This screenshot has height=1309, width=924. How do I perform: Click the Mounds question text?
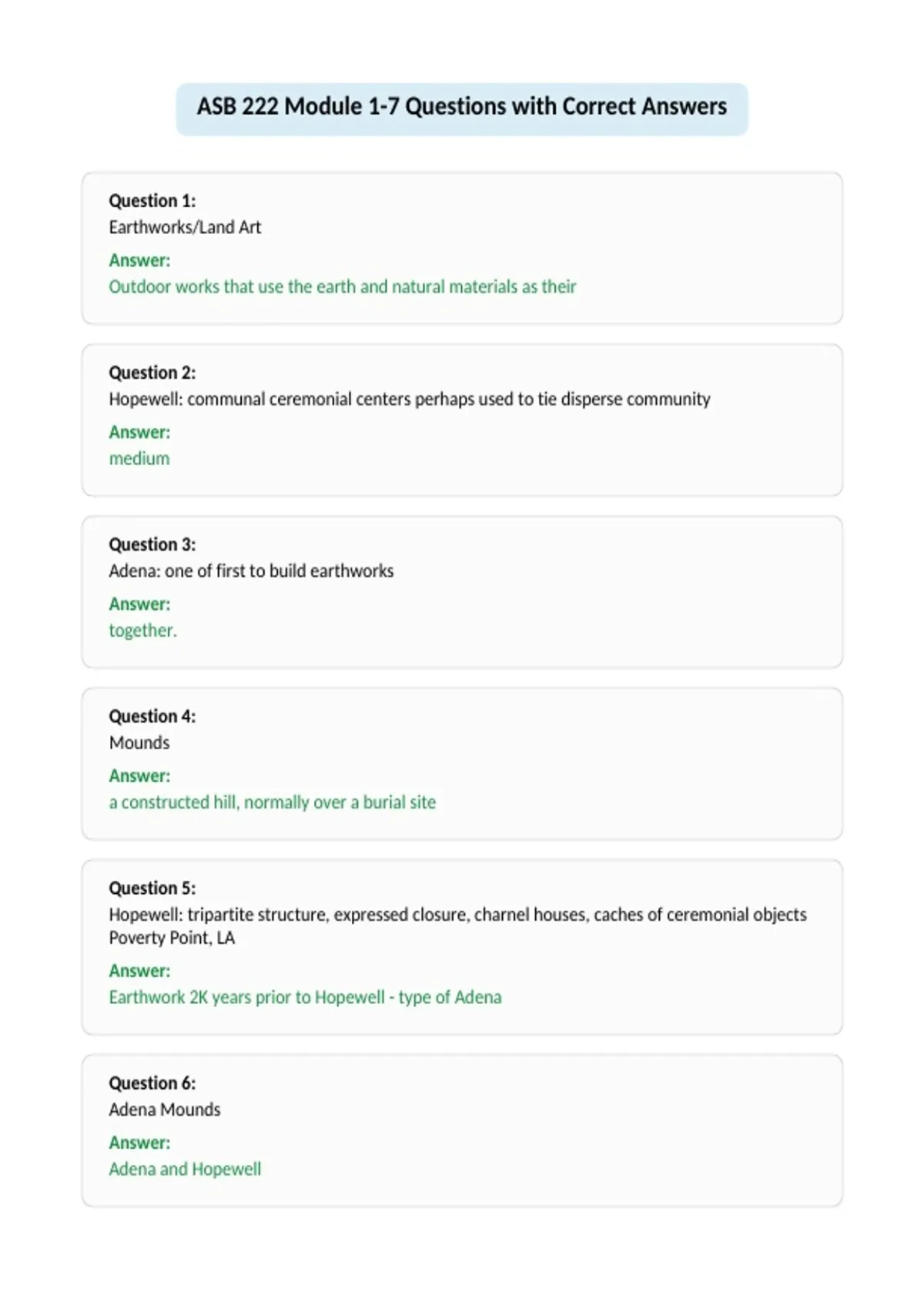coord(139,742)
